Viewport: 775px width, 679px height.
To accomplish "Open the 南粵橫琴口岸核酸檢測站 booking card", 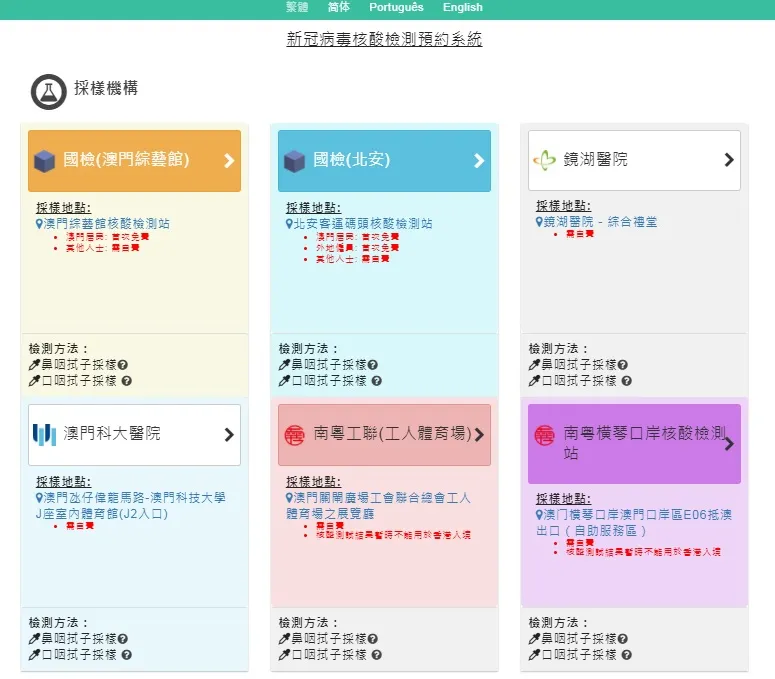I will [634, 443].
